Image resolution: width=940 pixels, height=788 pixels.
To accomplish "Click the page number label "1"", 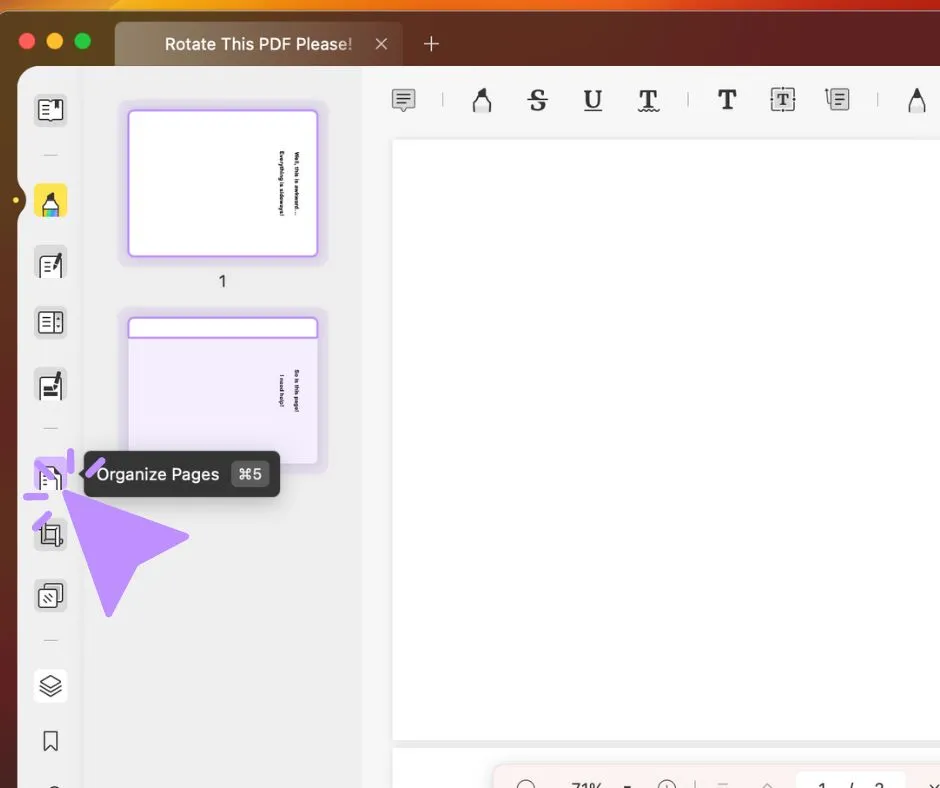I will (x=222, y=281).
